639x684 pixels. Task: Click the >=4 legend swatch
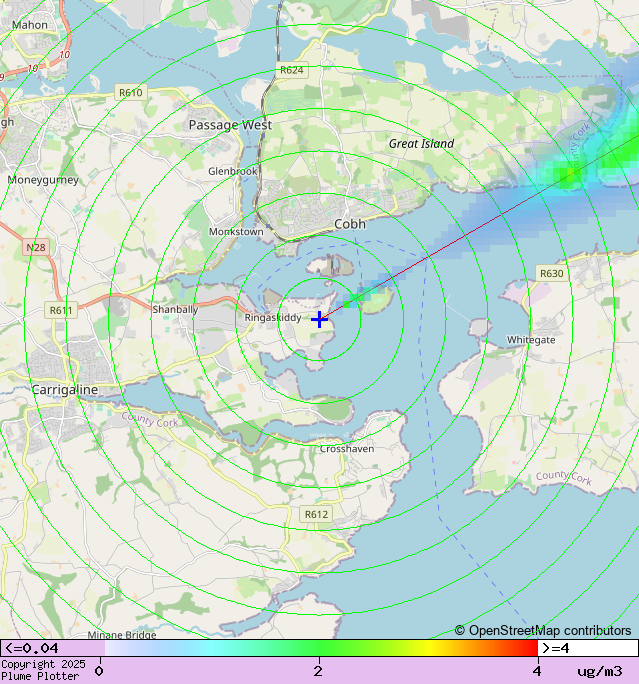pos(588,648)
